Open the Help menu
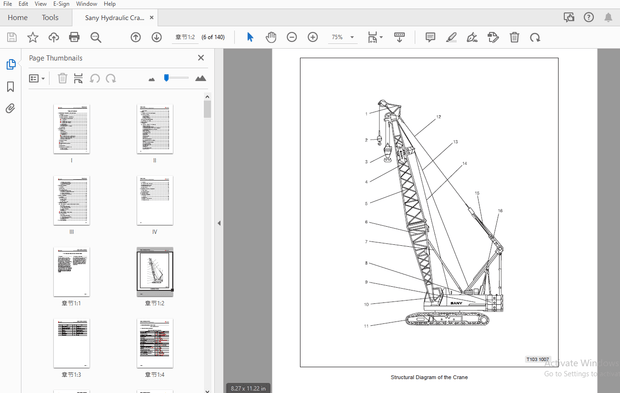The image size is (620, 393). pos(110,4)
